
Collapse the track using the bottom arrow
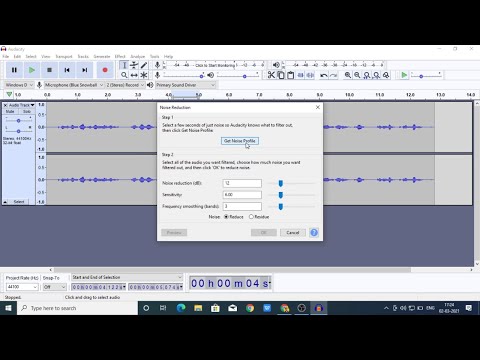tap(5, 202)
